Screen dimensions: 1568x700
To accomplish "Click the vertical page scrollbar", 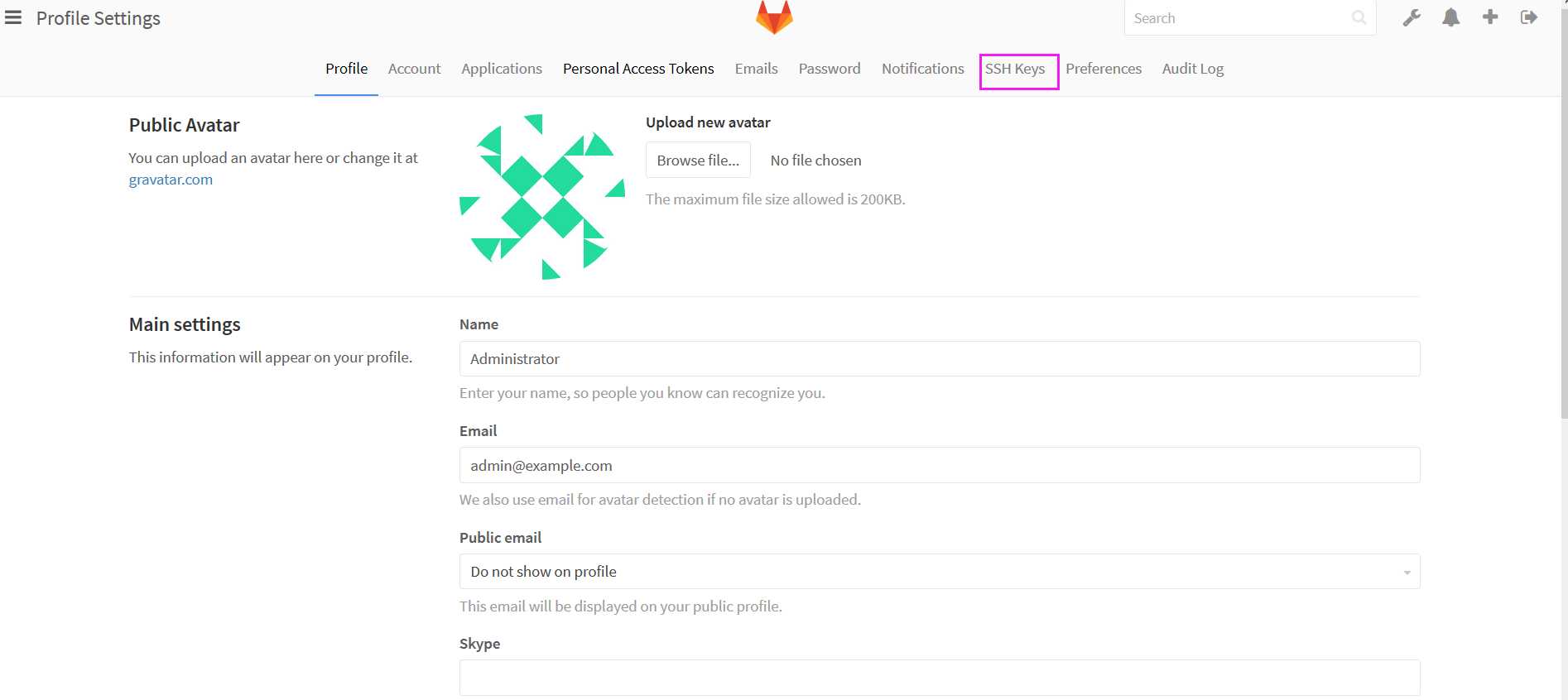I will 1563,350.
